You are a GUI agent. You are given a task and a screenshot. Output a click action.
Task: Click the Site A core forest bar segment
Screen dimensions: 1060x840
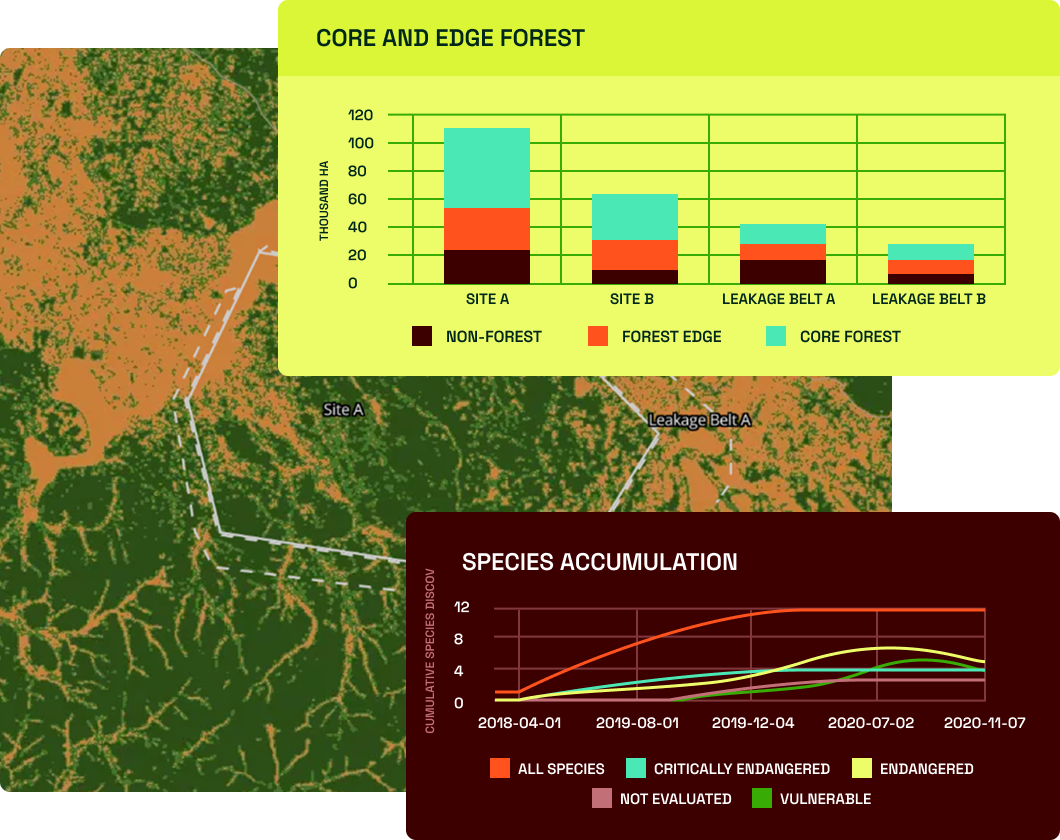point(487,168)
